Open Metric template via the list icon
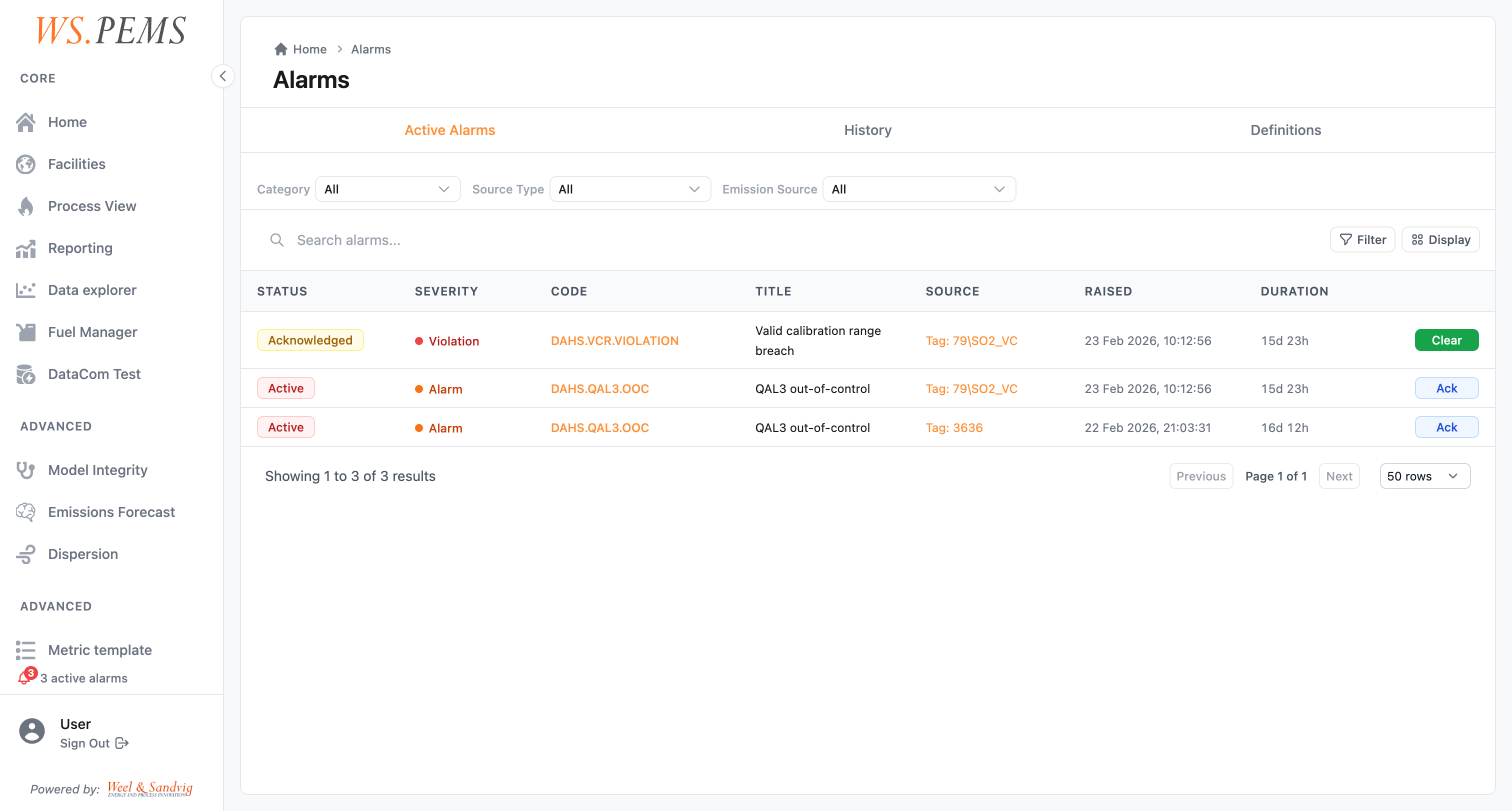The width and height of the screenshot is (1512, 811). 26,650
